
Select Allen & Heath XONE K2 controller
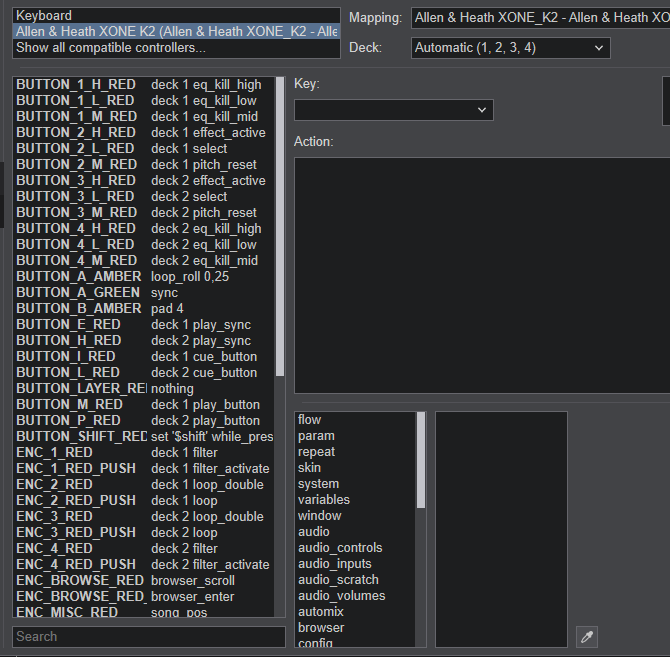click(x=176, y=32)
